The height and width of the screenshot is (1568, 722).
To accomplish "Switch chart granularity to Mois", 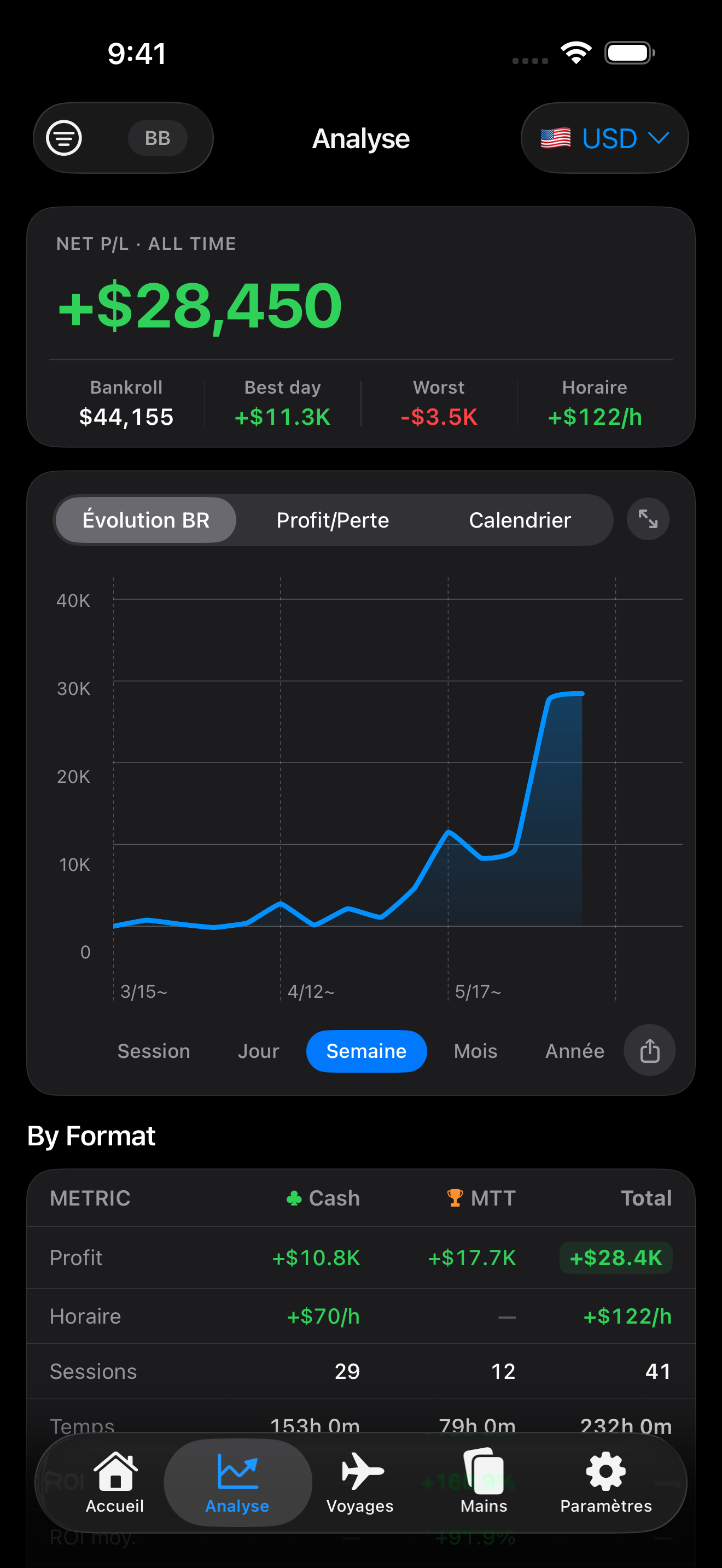I will click(475, 1051).
